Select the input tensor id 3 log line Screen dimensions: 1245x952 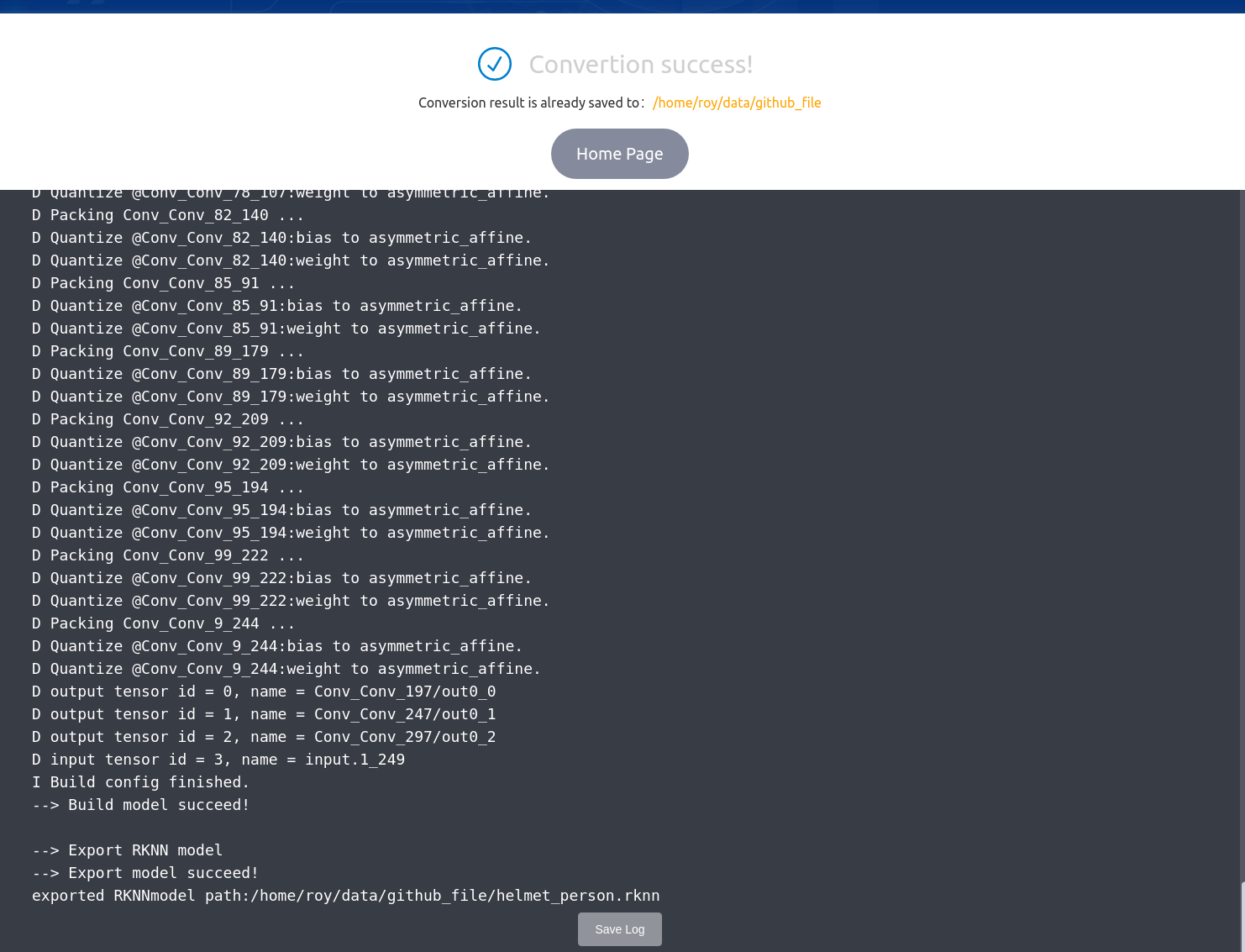tap(218, 759)
